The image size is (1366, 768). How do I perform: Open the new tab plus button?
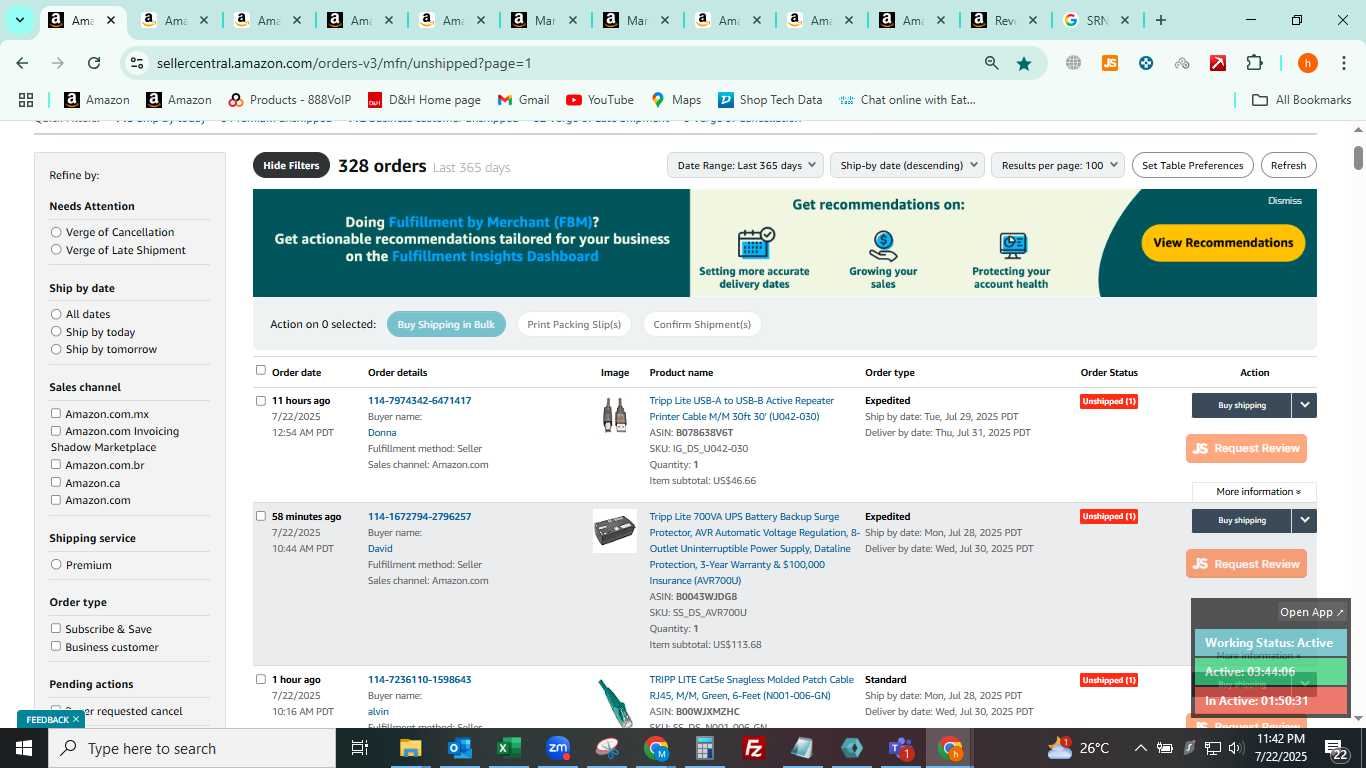(1160, 20)
